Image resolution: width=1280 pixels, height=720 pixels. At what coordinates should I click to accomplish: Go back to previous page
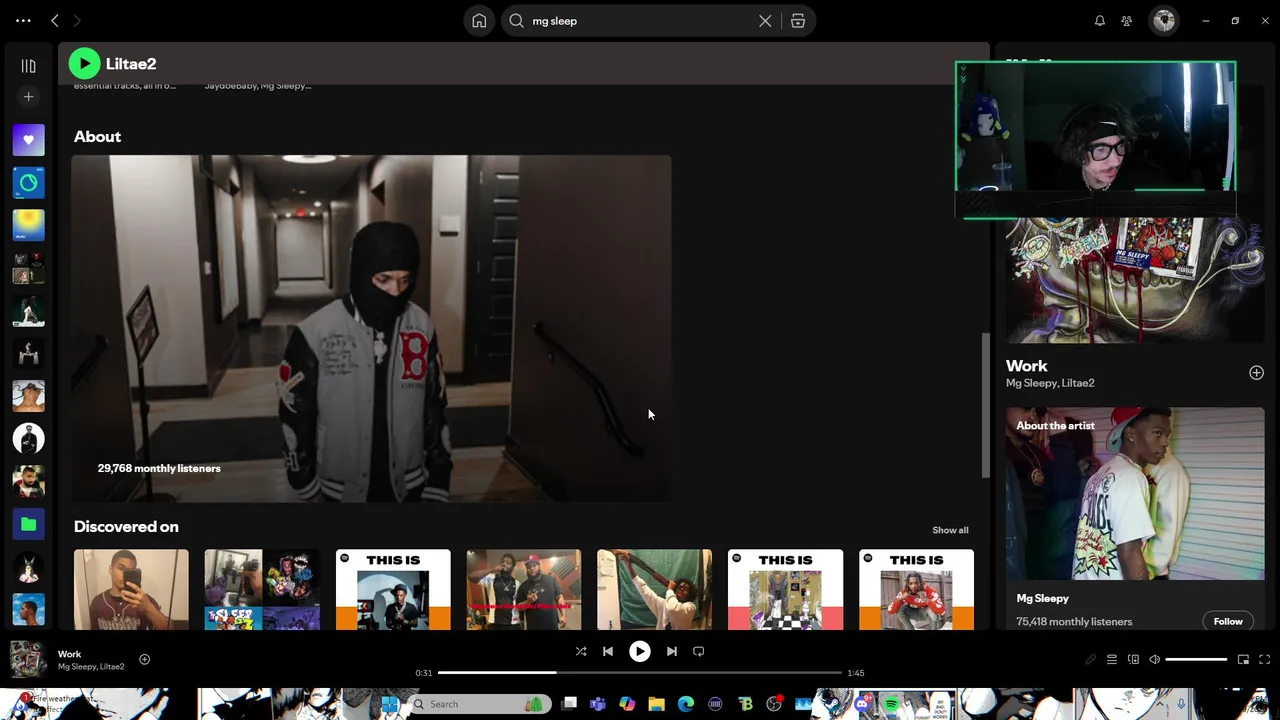click(55, 20)
